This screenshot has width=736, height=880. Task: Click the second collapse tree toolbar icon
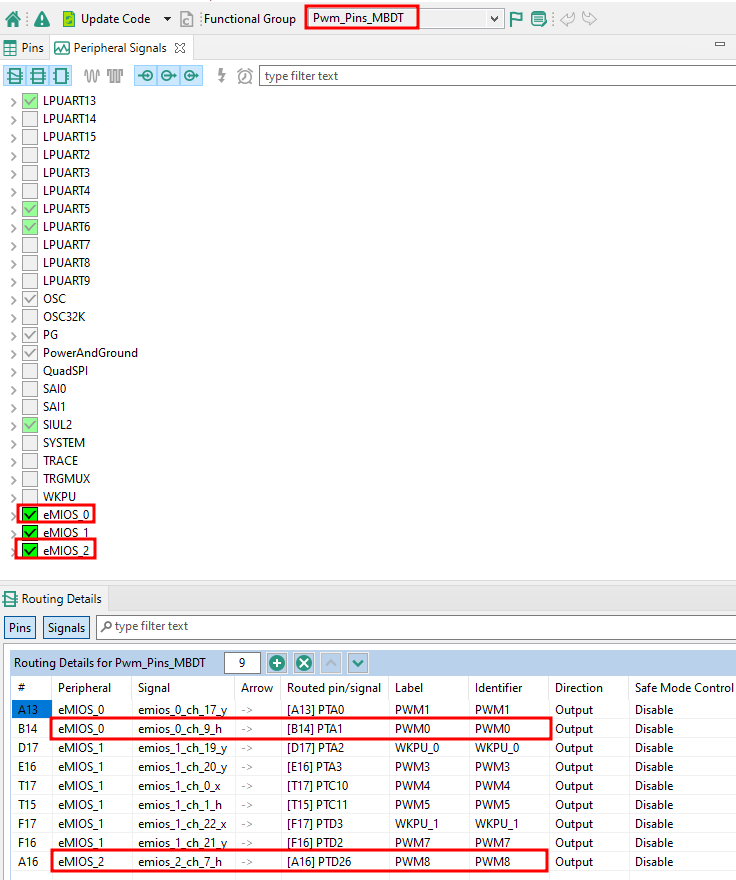(38, 76)
